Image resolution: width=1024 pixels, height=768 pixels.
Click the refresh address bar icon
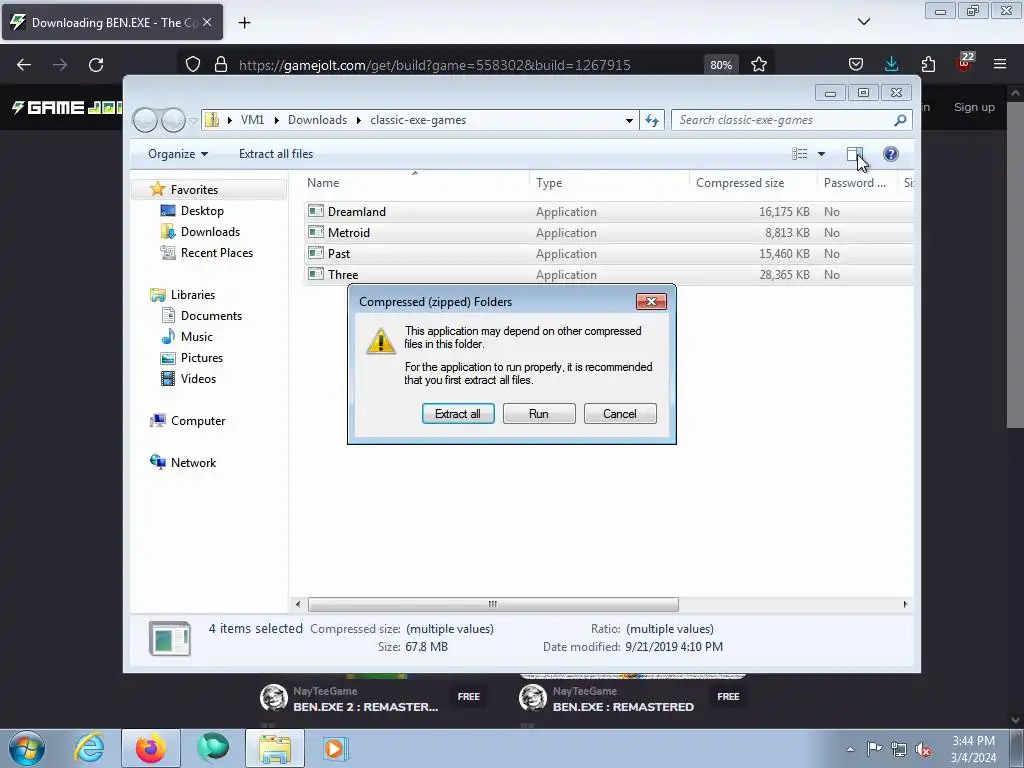[652, 120]
